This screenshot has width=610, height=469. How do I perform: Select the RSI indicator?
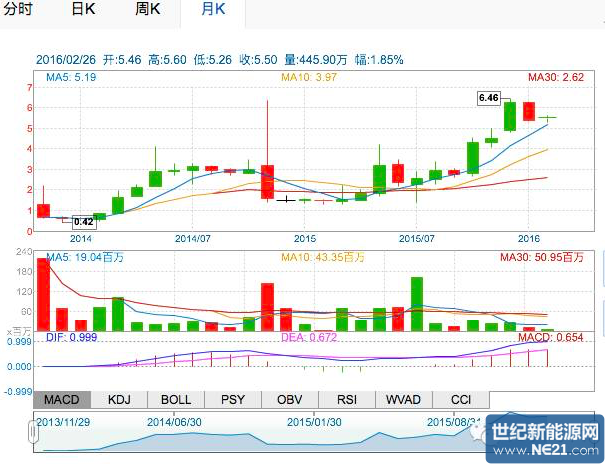[346, 399]
